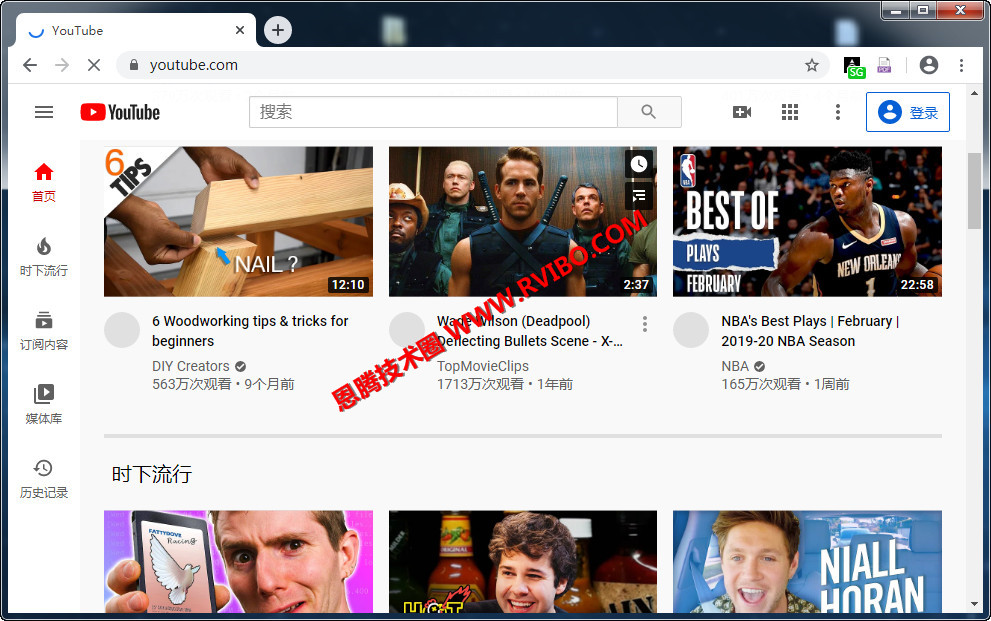Open the YouTube hamburger guide menu
The width and height of the screenshot is (991, 621).
coord(44,112)
